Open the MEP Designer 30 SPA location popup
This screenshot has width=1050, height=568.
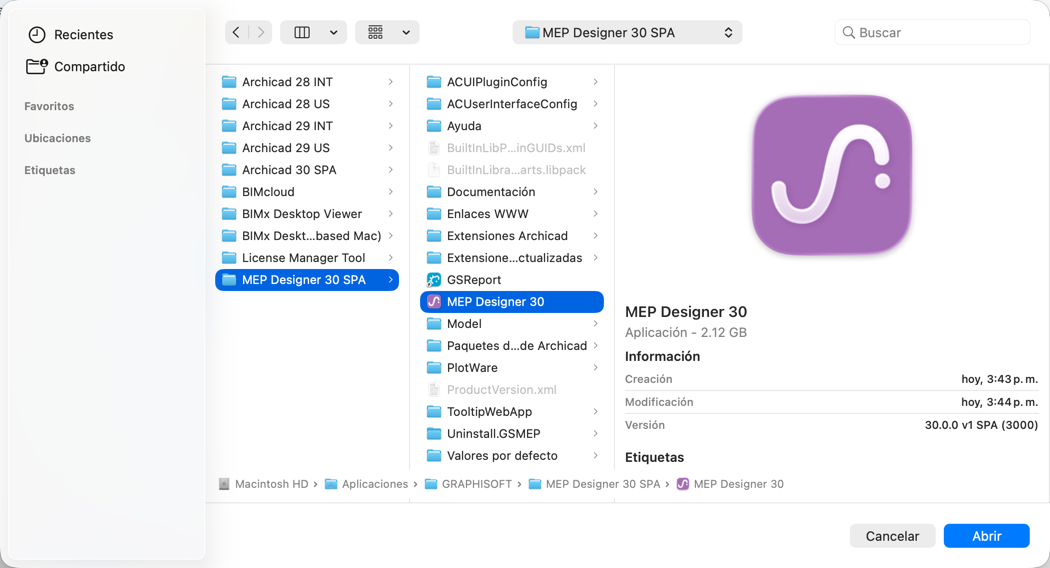click(x=627, y=32)
